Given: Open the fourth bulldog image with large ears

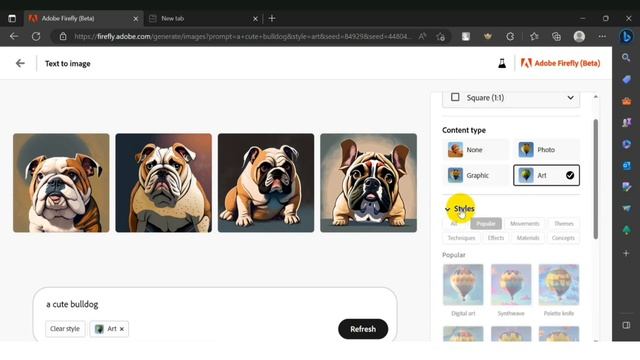Looking at the screenshot, I should click(369, 183).
